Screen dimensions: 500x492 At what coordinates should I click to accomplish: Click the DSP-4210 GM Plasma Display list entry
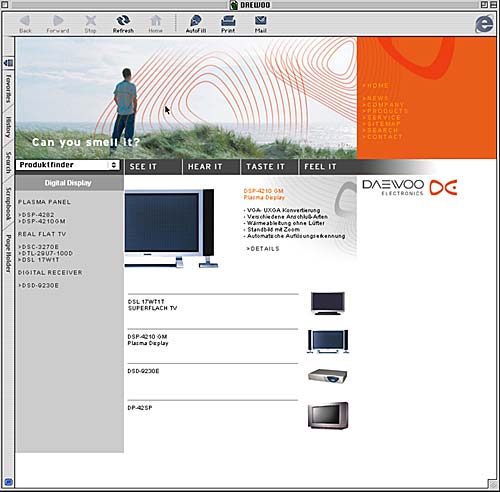coord(148,340)
